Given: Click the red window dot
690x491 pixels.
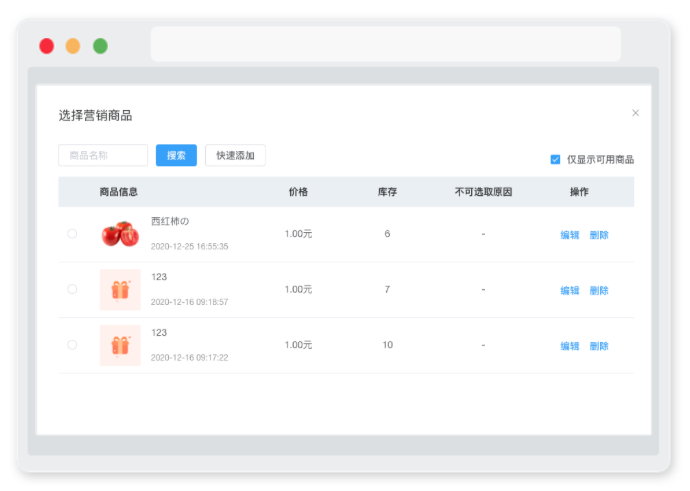Looking at the screenshot, I should (x=47, y=46).
